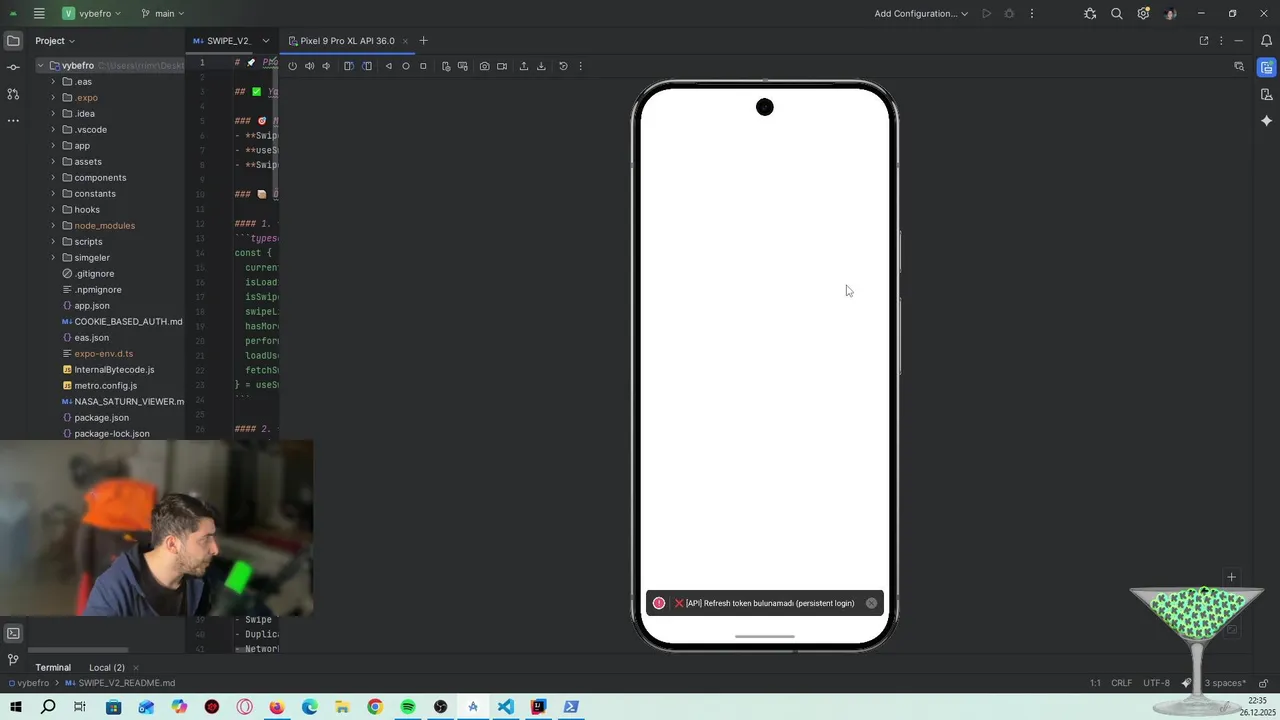
Task: Select the Local (2) terminal tab
Action: click(x=107, y=668)
